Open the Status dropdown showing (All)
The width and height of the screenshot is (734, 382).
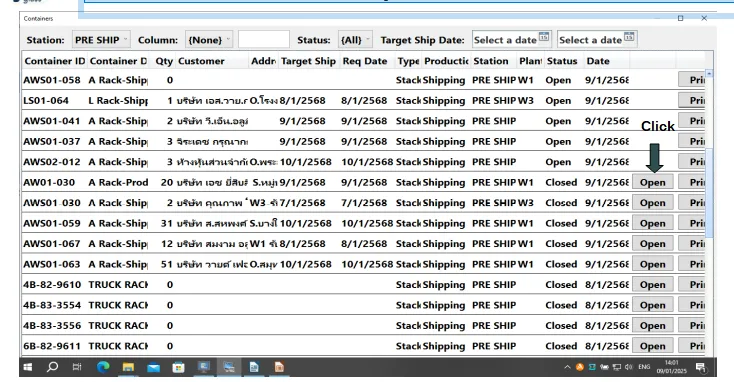coord(355,40)
